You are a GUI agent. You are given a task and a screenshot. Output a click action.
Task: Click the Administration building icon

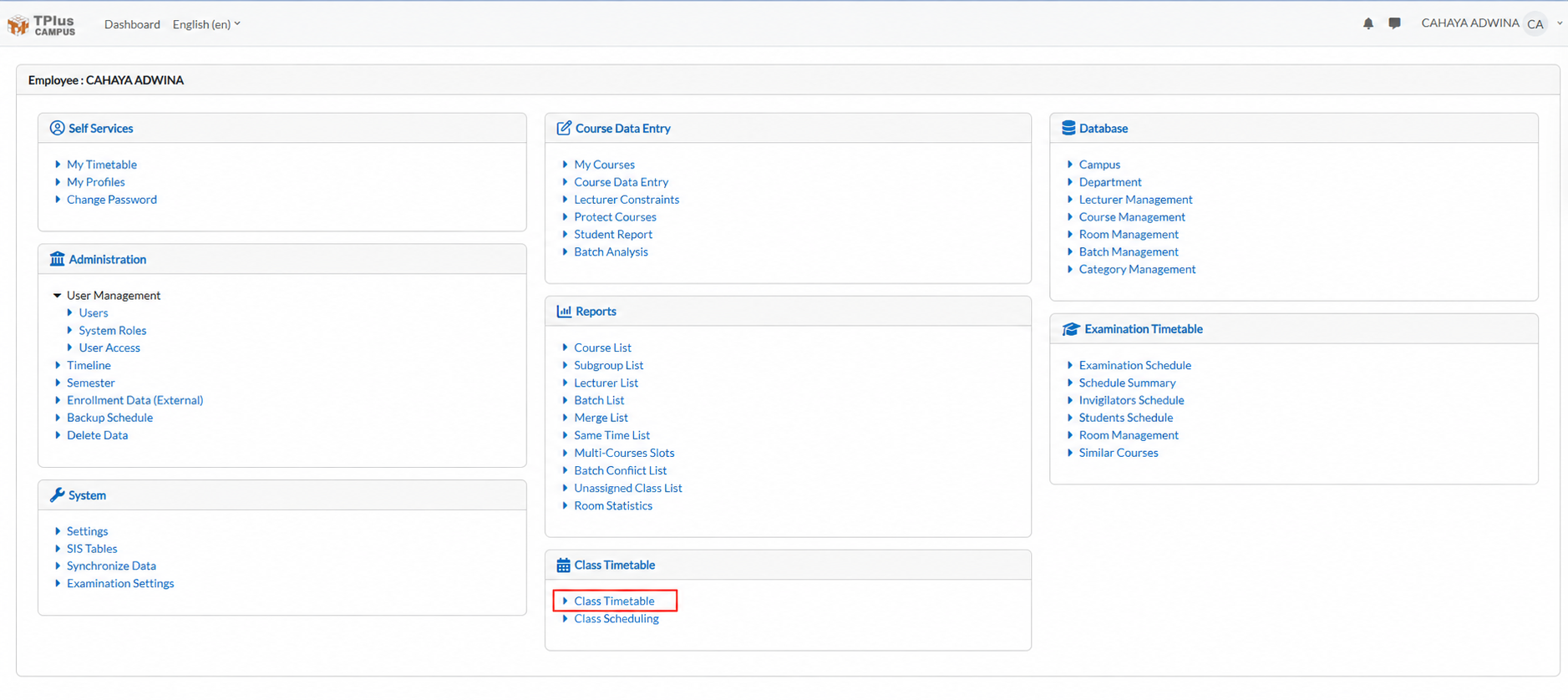[57, 259]
